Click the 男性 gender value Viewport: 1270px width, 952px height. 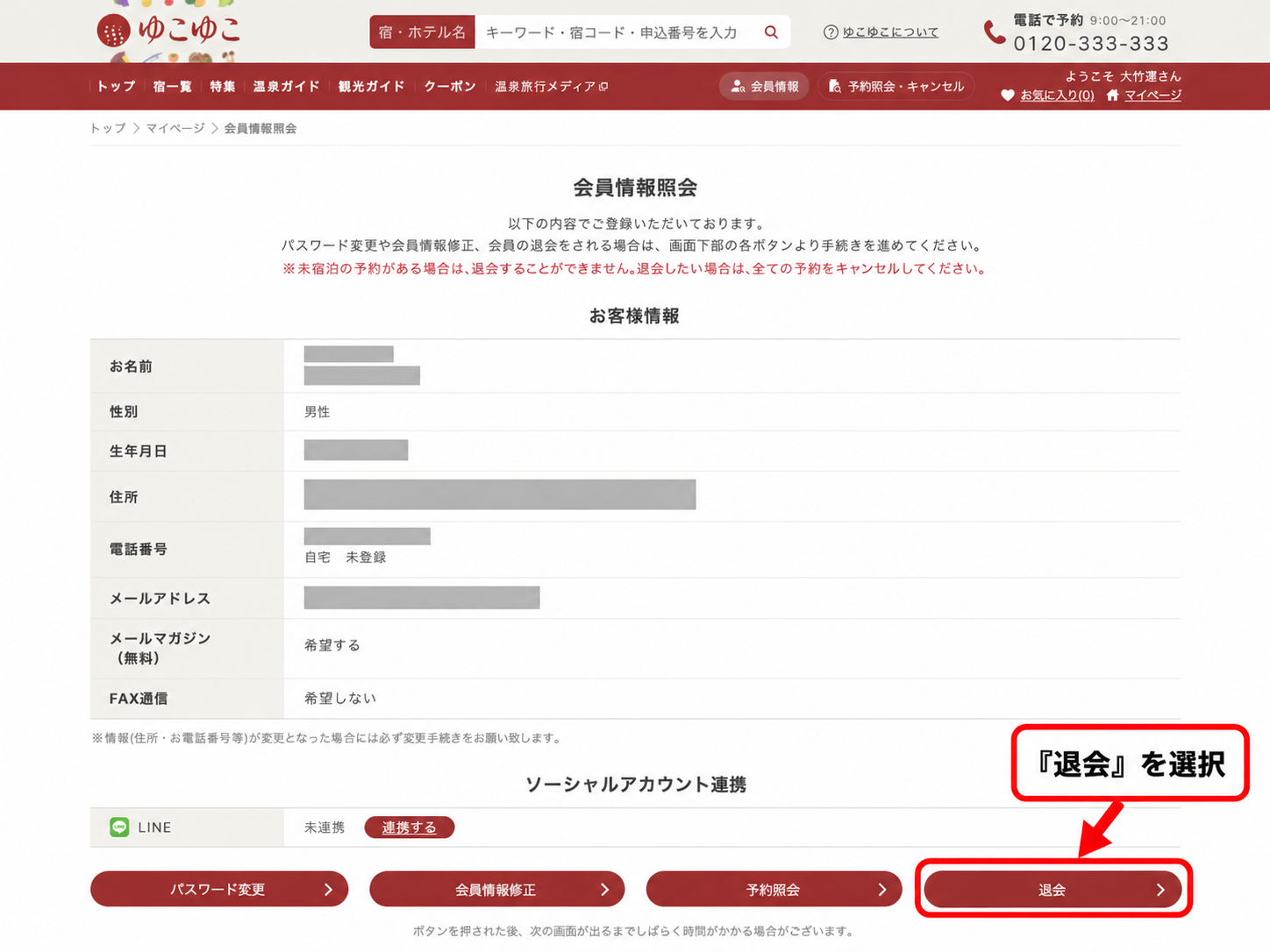click(x=317, y=412)
